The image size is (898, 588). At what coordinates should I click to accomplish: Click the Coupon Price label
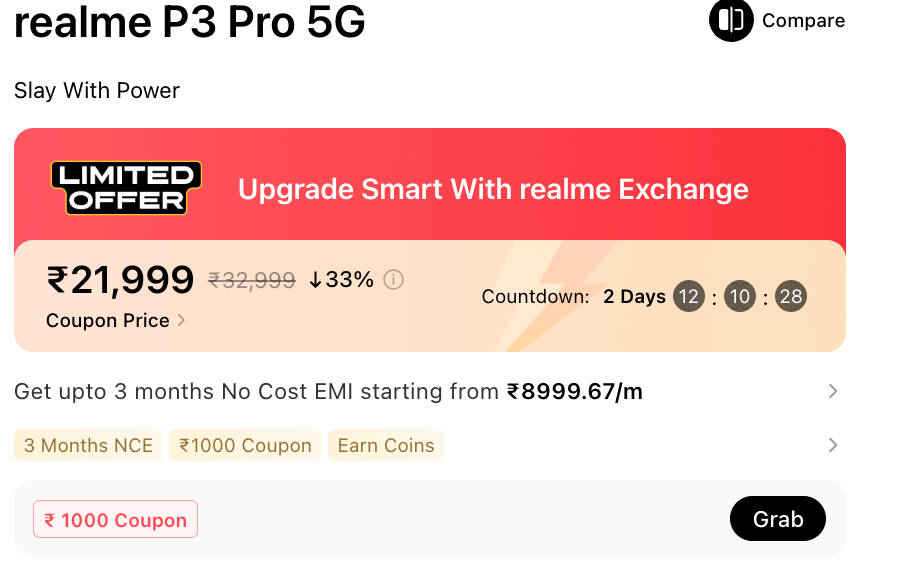[108, 321]
